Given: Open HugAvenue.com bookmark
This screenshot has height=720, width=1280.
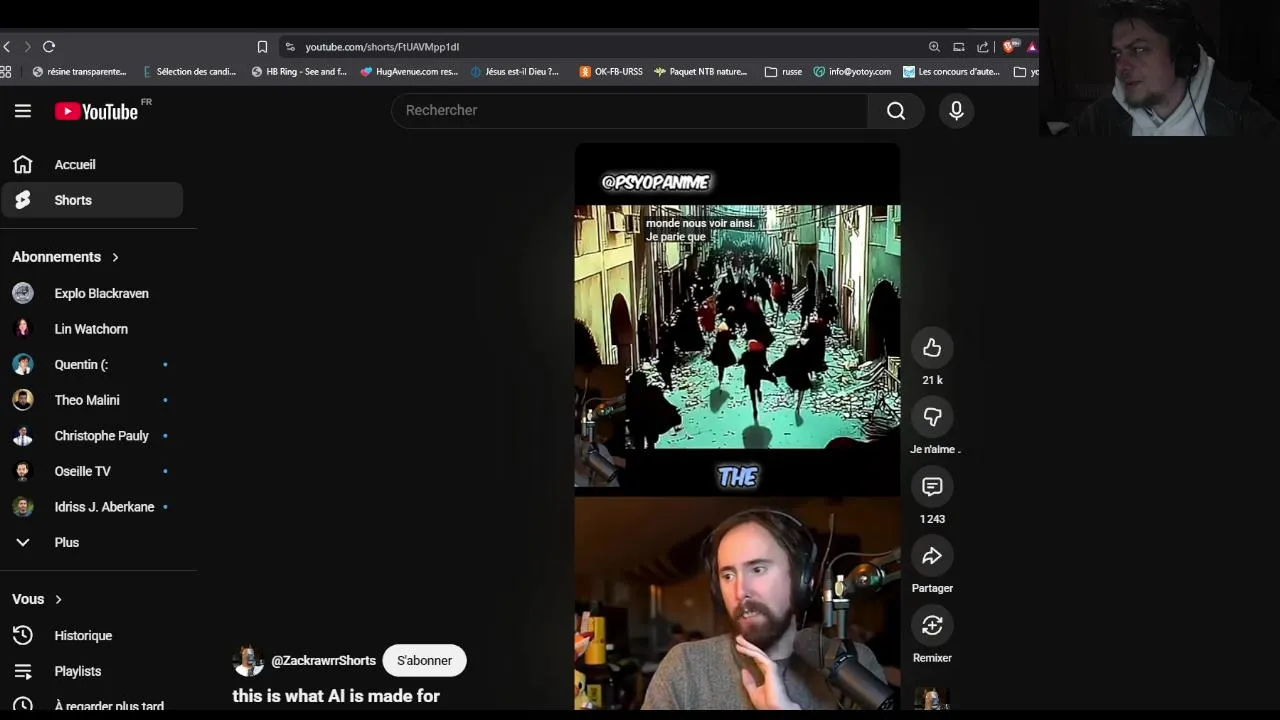Looking at the screenshot, I should click(409, 72).
